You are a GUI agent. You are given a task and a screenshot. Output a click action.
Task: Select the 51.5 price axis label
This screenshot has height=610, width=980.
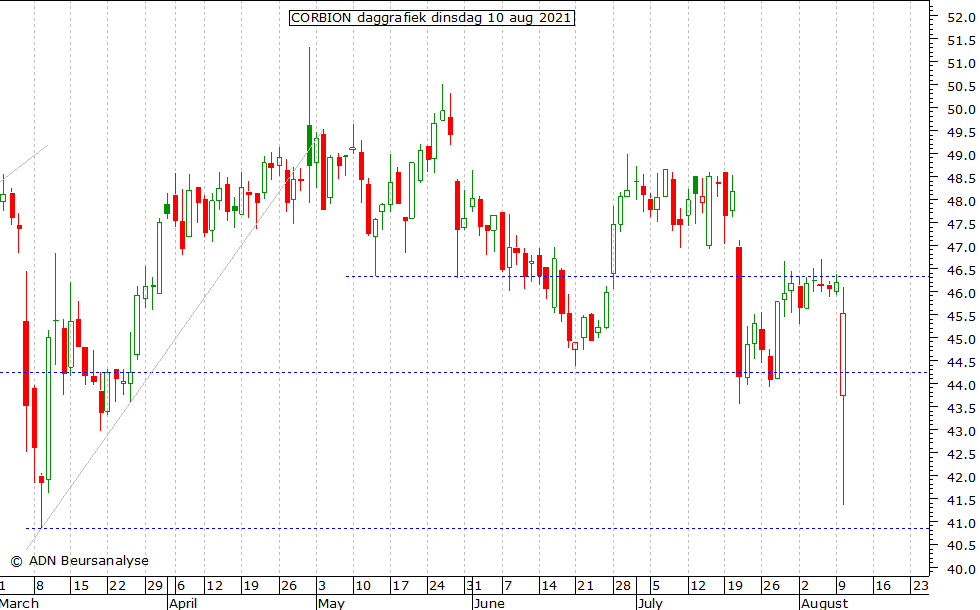tap(961, 41)
